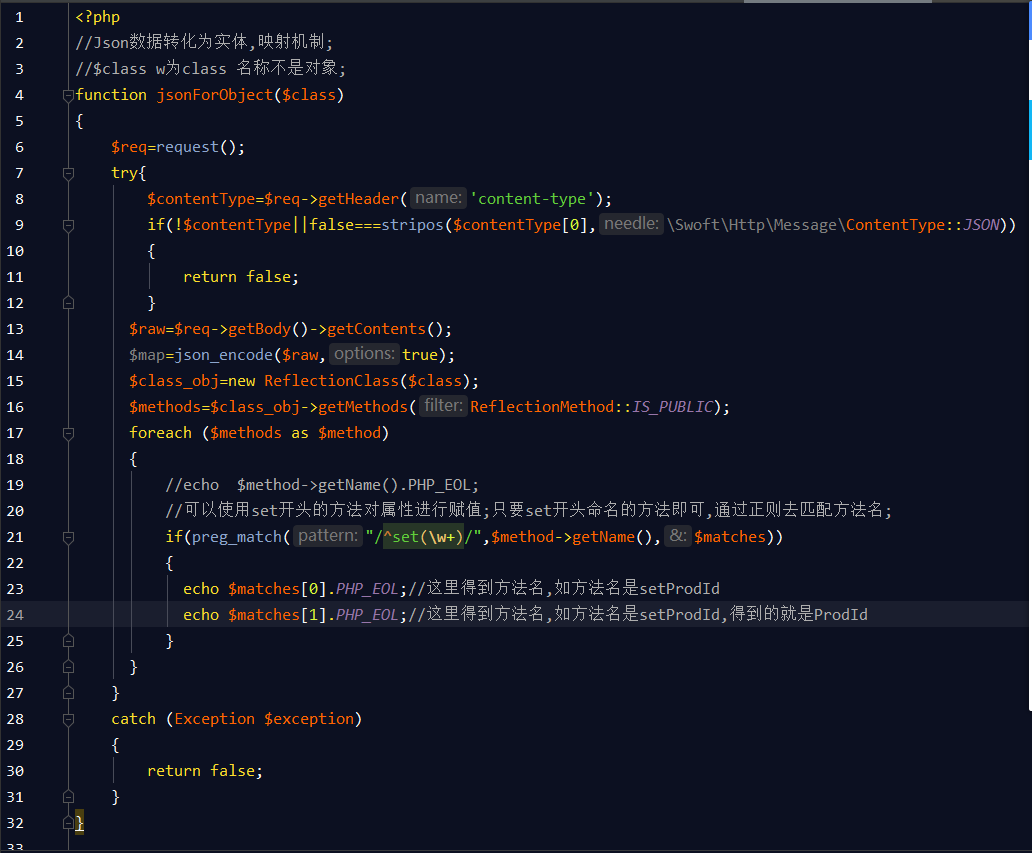Click the 'stripos' function call
The image size is (1032, 853).
pyautogui.click(x=413, y=226)
